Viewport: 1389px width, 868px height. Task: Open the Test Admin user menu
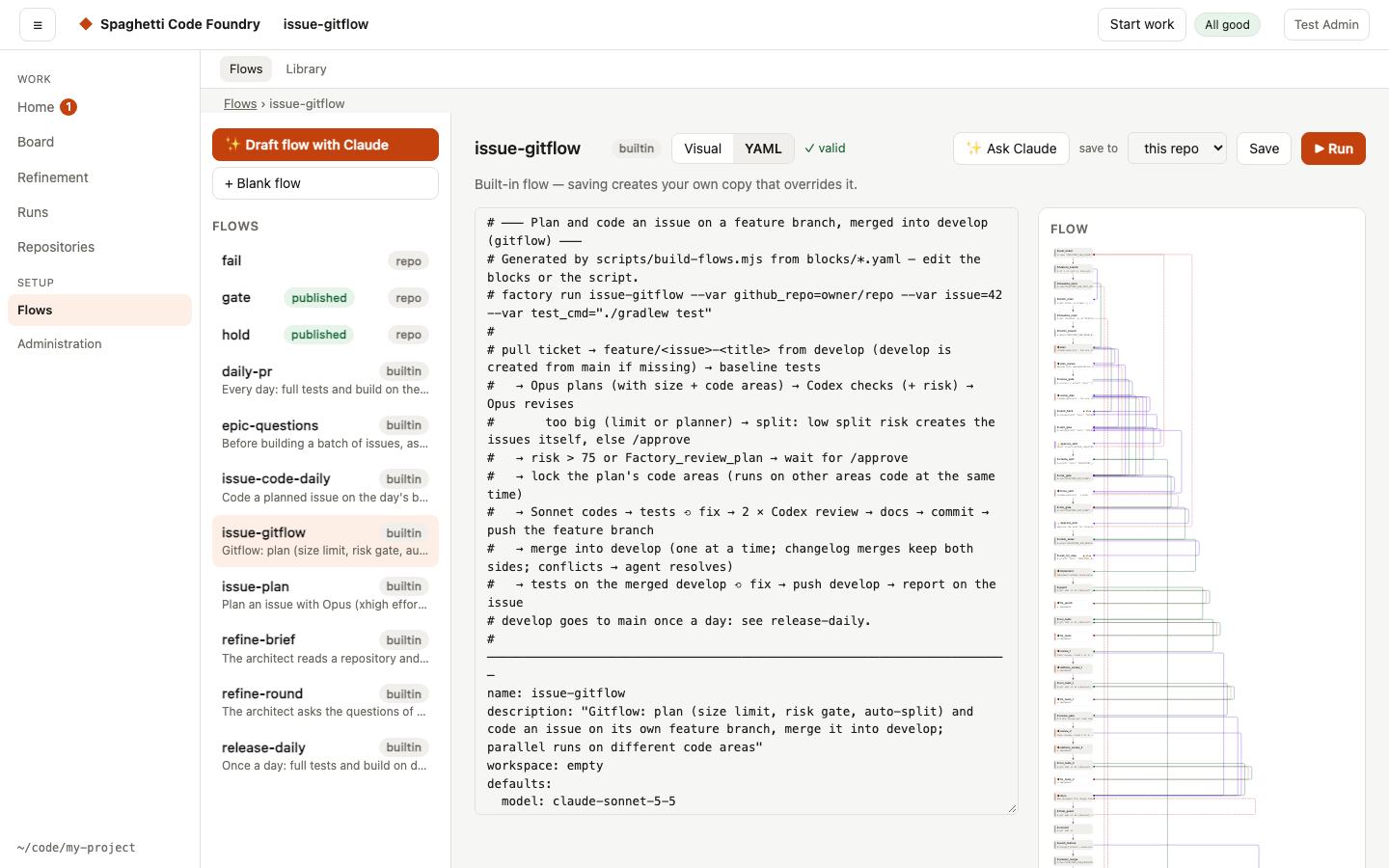point(1326,25)
